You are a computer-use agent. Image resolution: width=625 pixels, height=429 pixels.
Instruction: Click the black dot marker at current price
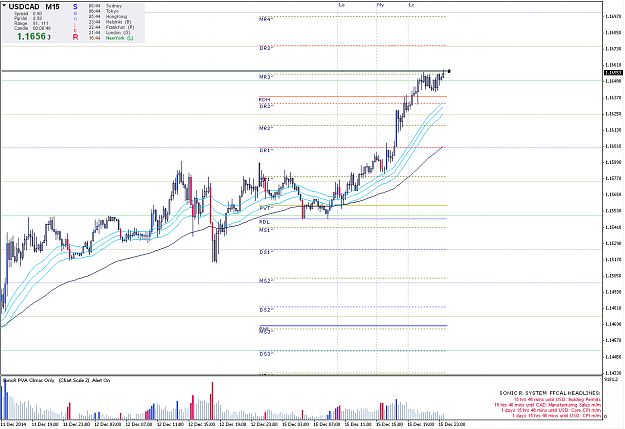449,71
